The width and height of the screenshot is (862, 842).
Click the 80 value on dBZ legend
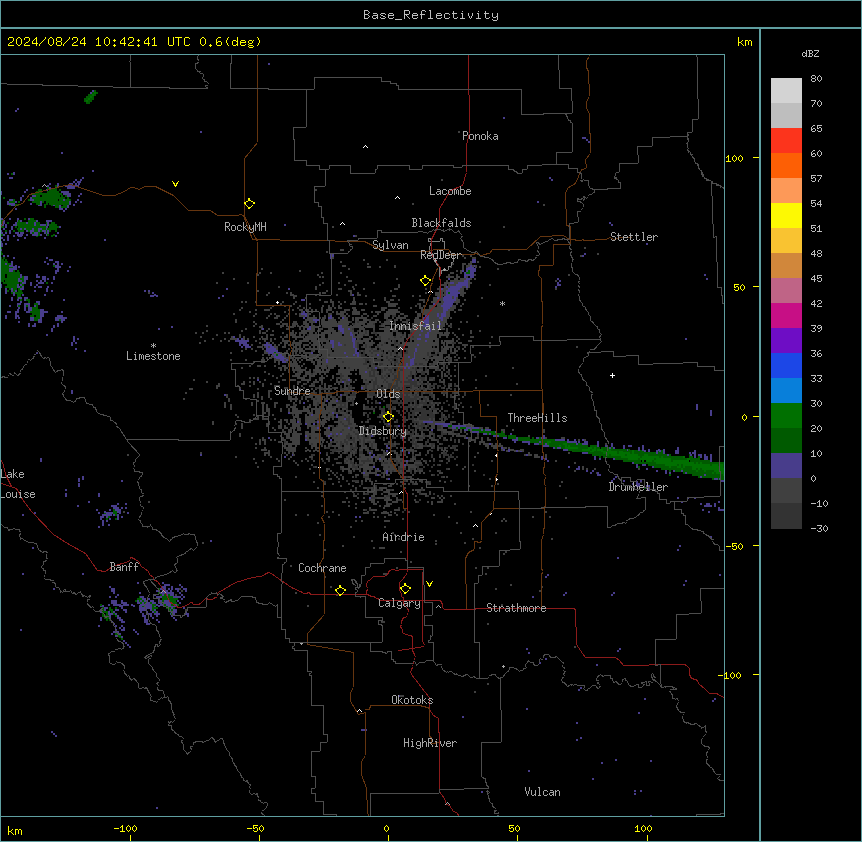tap(816, 79)
